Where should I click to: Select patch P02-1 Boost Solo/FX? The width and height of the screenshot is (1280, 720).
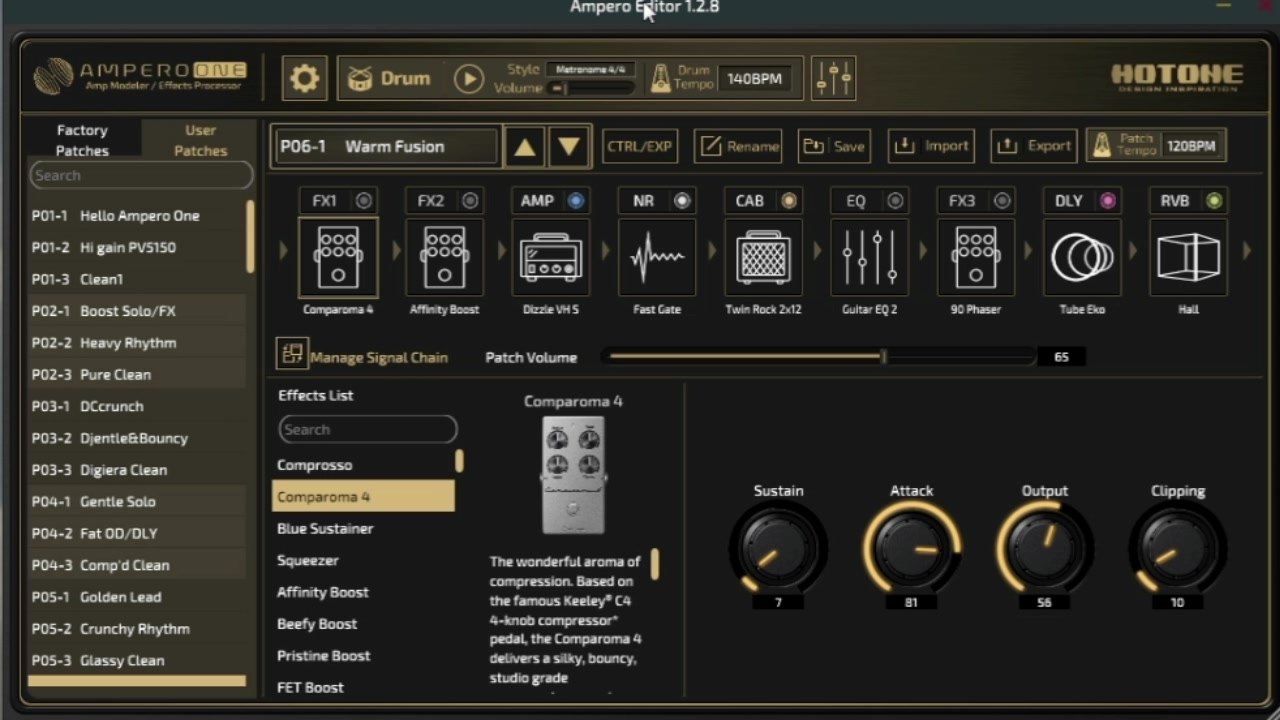pyautogui.click(x=137, y=311)
